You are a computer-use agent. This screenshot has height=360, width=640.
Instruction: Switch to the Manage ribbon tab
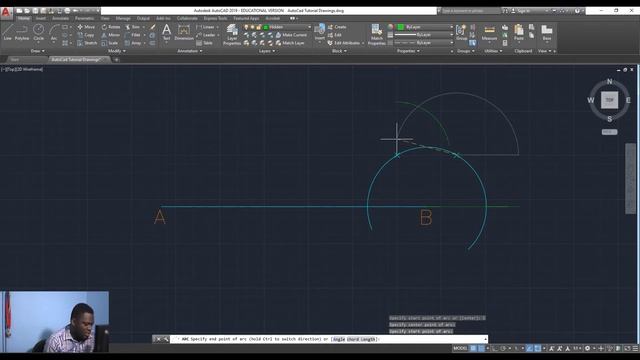[123, 18]
